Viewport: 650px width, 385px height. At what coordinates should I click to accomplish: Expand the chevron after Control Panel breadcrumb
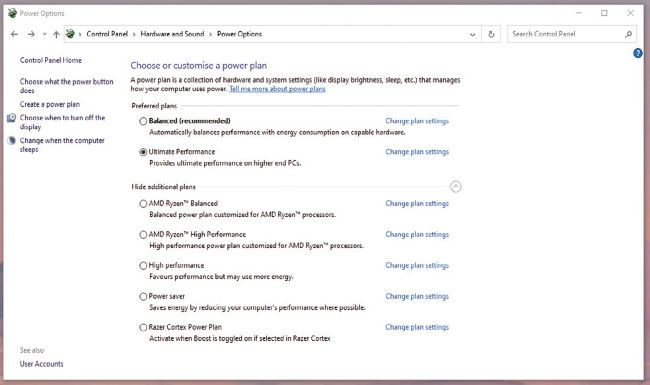pos(134,34)
